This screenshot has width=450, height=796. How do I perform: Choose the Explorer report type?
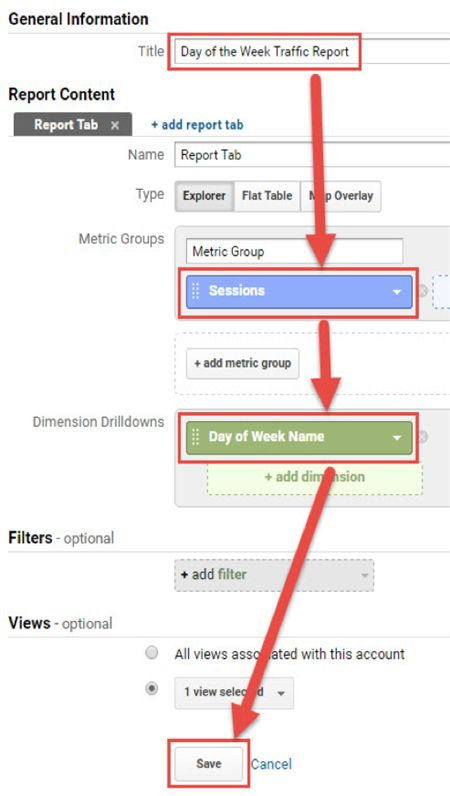click(205, 196)
